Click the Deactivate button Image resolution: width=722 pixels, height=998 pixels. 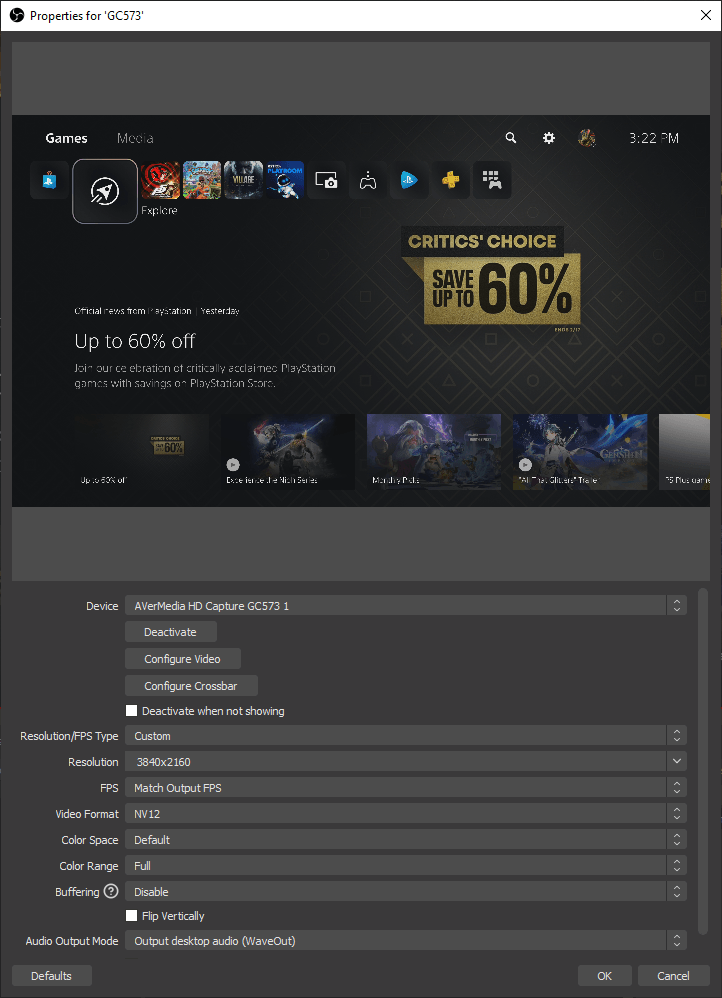171,632
